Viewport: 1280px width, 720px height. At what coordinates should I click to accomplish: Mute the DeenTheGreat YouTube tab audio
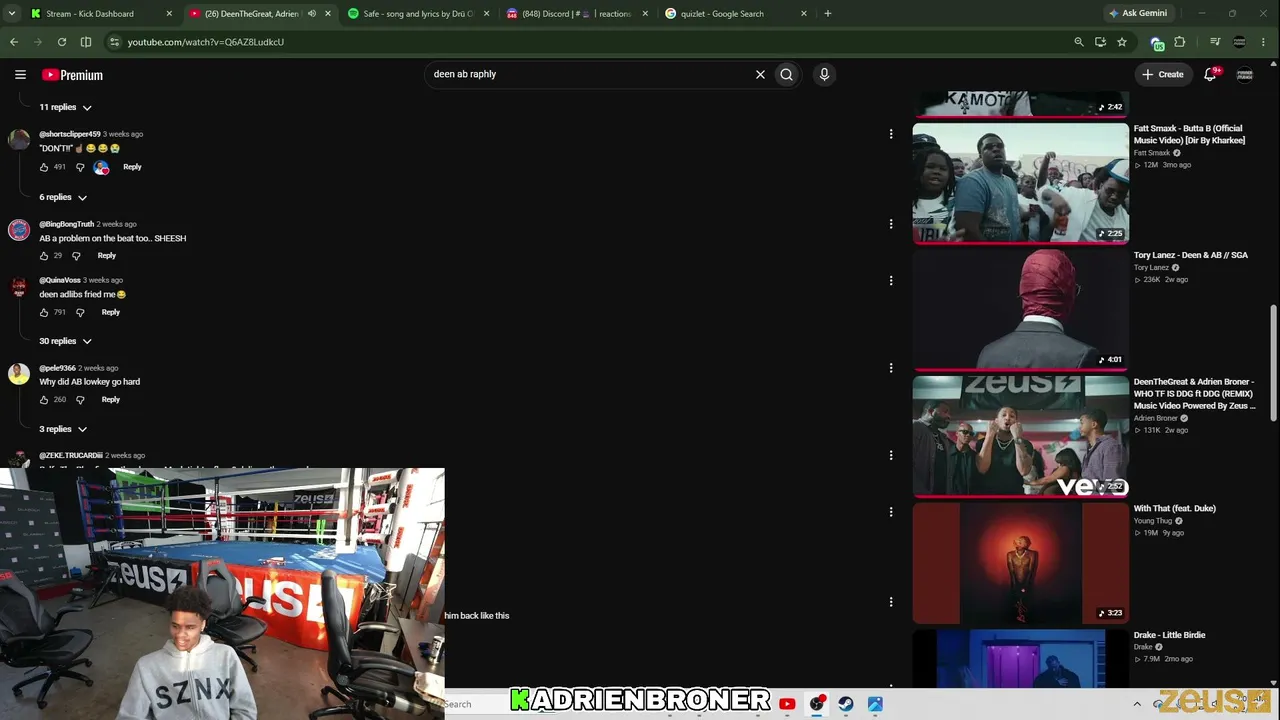[311, 14]
